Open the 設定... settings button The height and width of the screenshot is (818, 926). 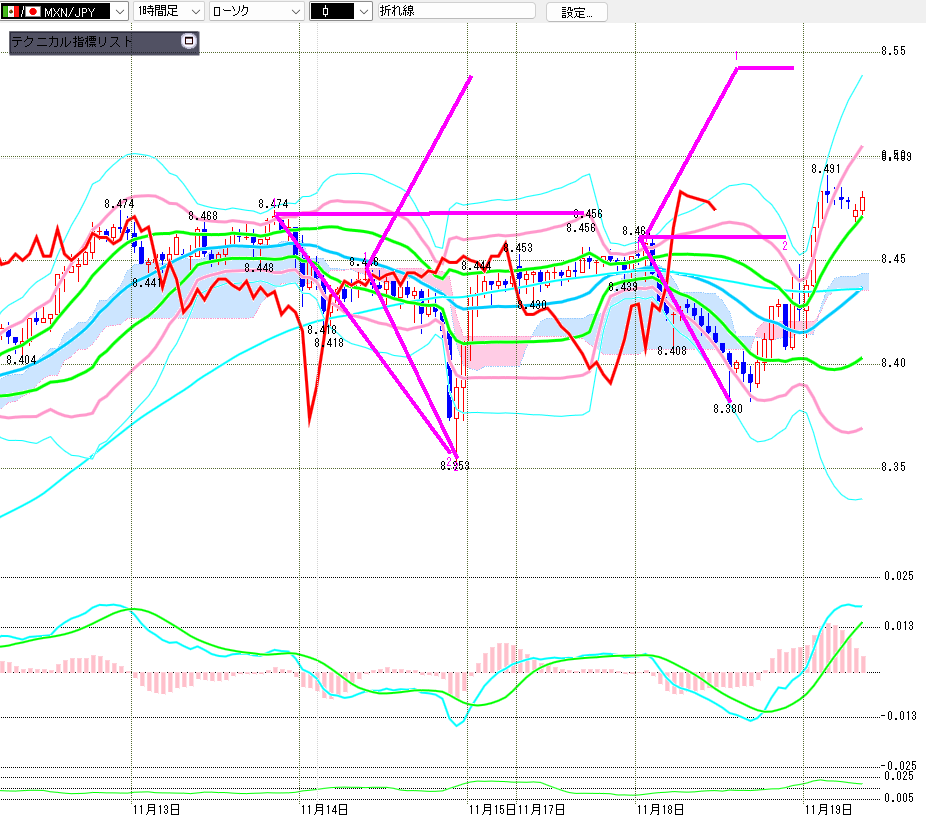pos(577,13)
